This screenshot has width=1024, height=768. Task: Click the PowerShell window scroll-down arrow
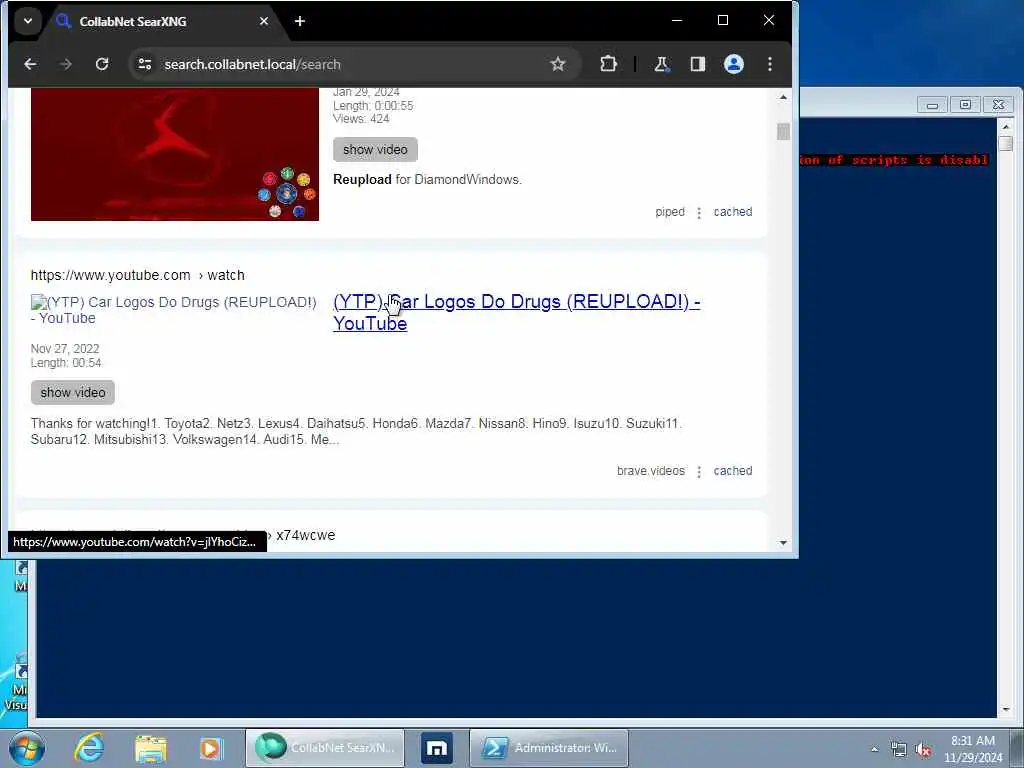coord(1006,709)
